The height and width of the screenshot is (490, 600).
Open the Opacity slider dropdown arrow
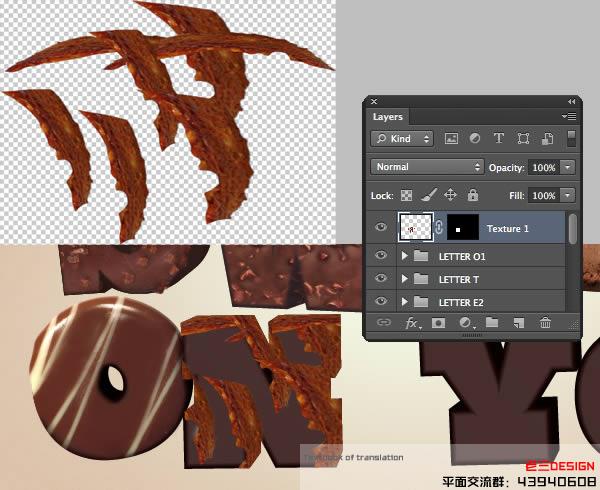click(568, 167)
